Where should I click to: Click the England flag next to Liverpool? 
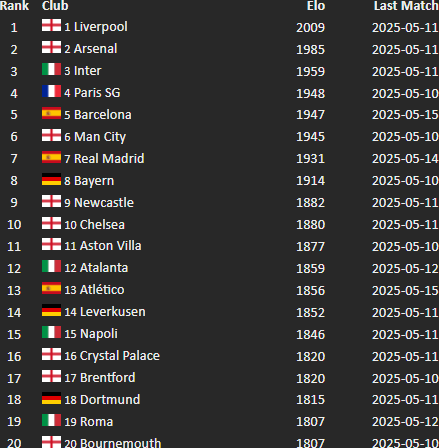click(51, 25)
